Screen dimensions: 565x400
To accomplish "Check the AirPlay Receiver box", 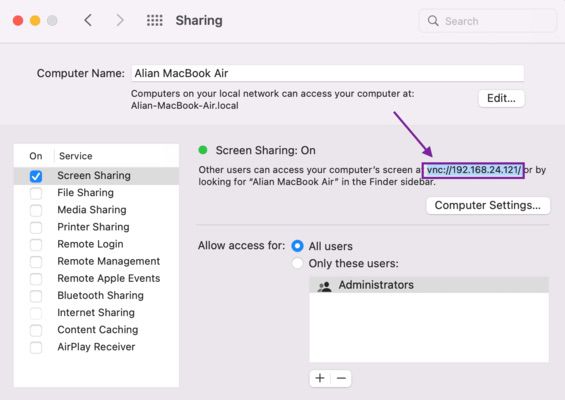I will click(x=36, y=347).
